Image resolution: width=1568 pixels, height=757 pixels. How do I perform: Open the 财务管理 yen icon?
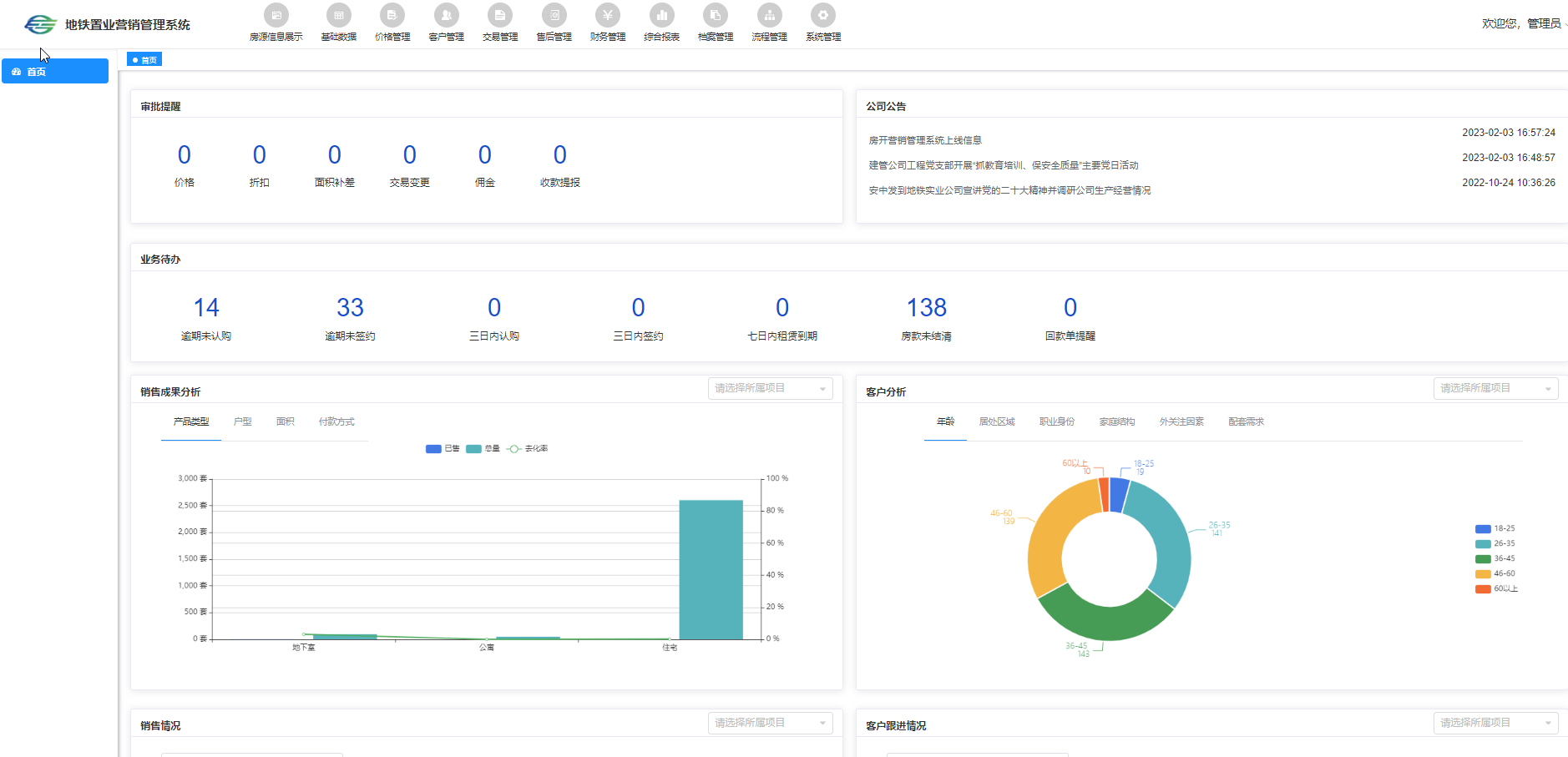pos(607,15)
